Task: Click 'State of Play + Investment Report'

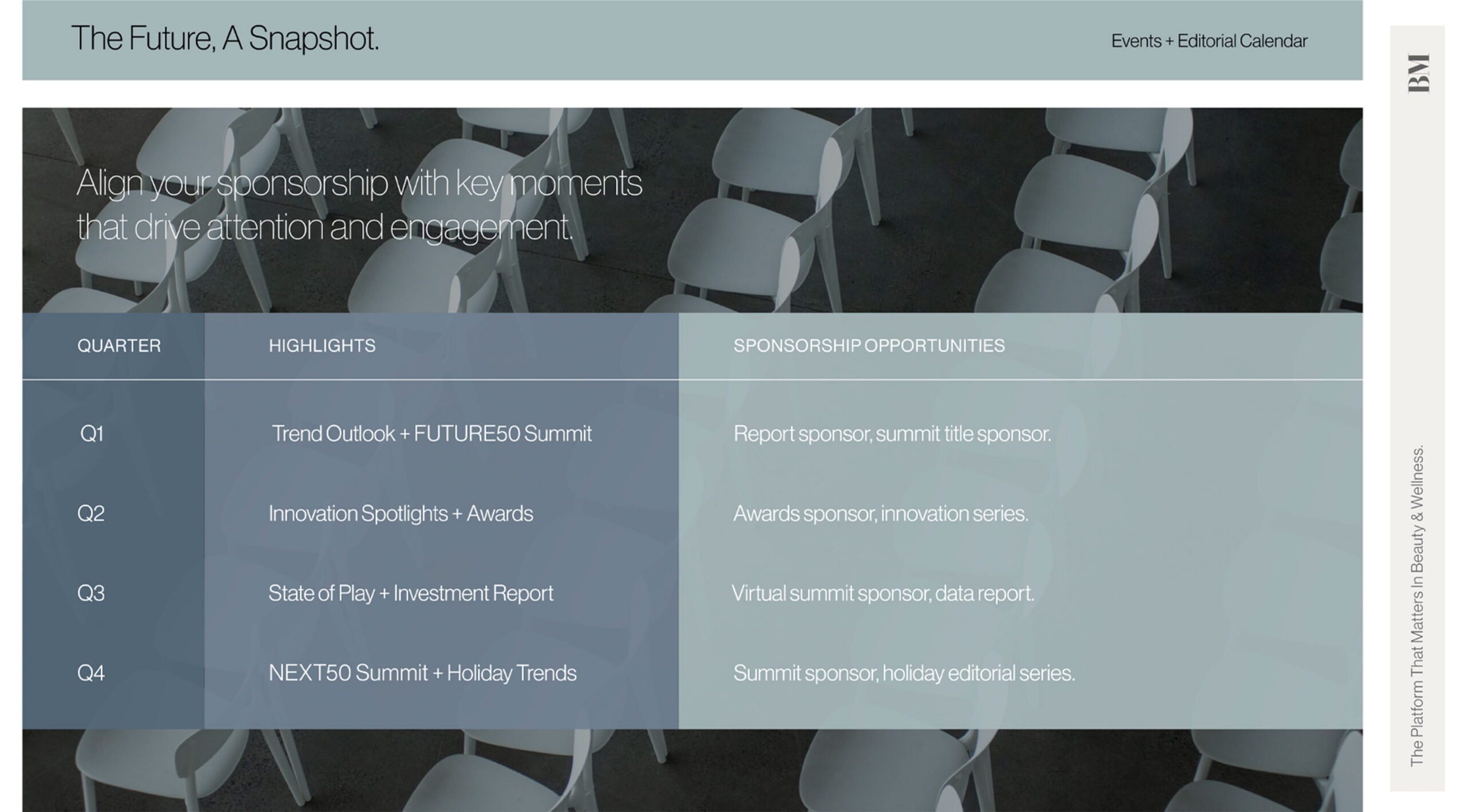Action: (410, 593)
